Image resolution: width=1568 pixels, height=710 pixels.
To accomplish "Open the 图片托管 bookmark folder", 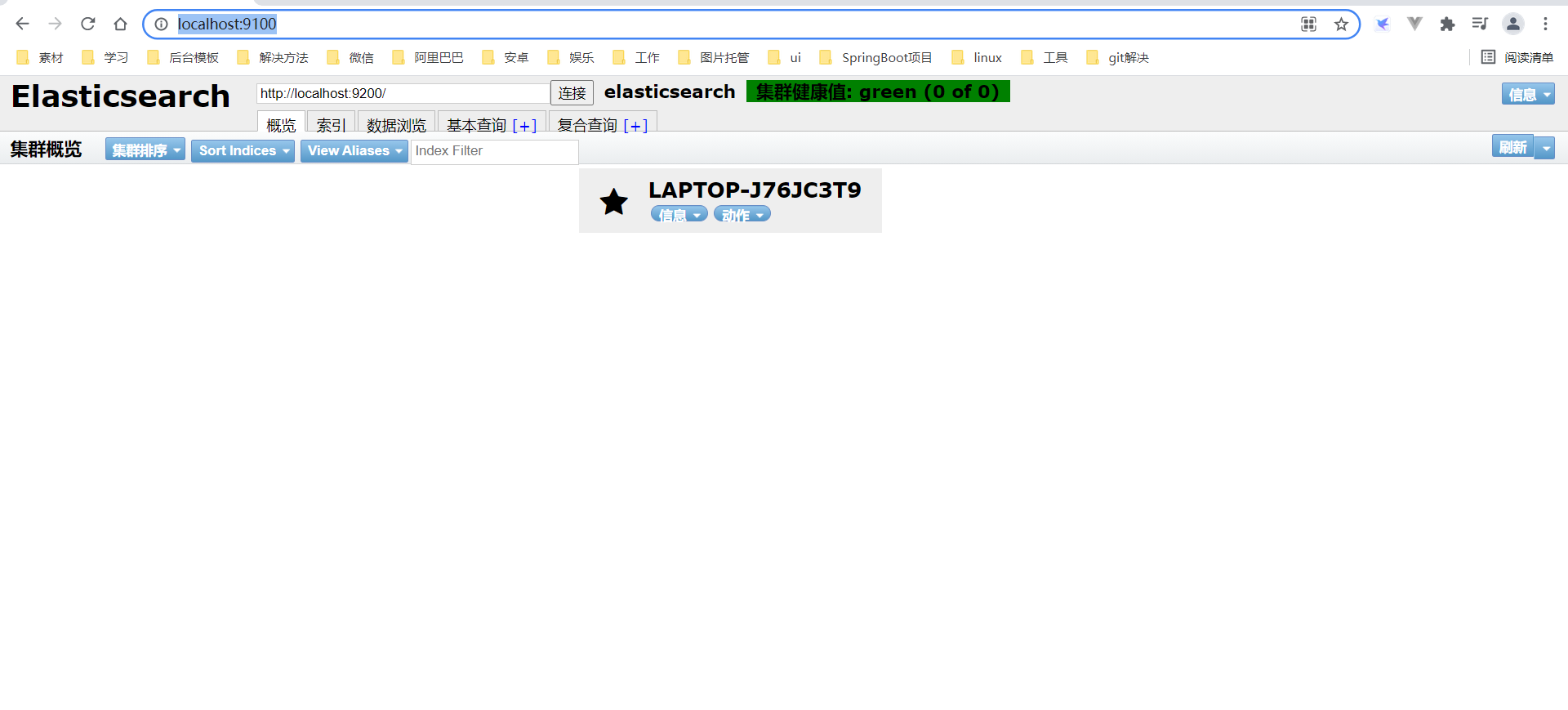I will click(x=714, y=57).
